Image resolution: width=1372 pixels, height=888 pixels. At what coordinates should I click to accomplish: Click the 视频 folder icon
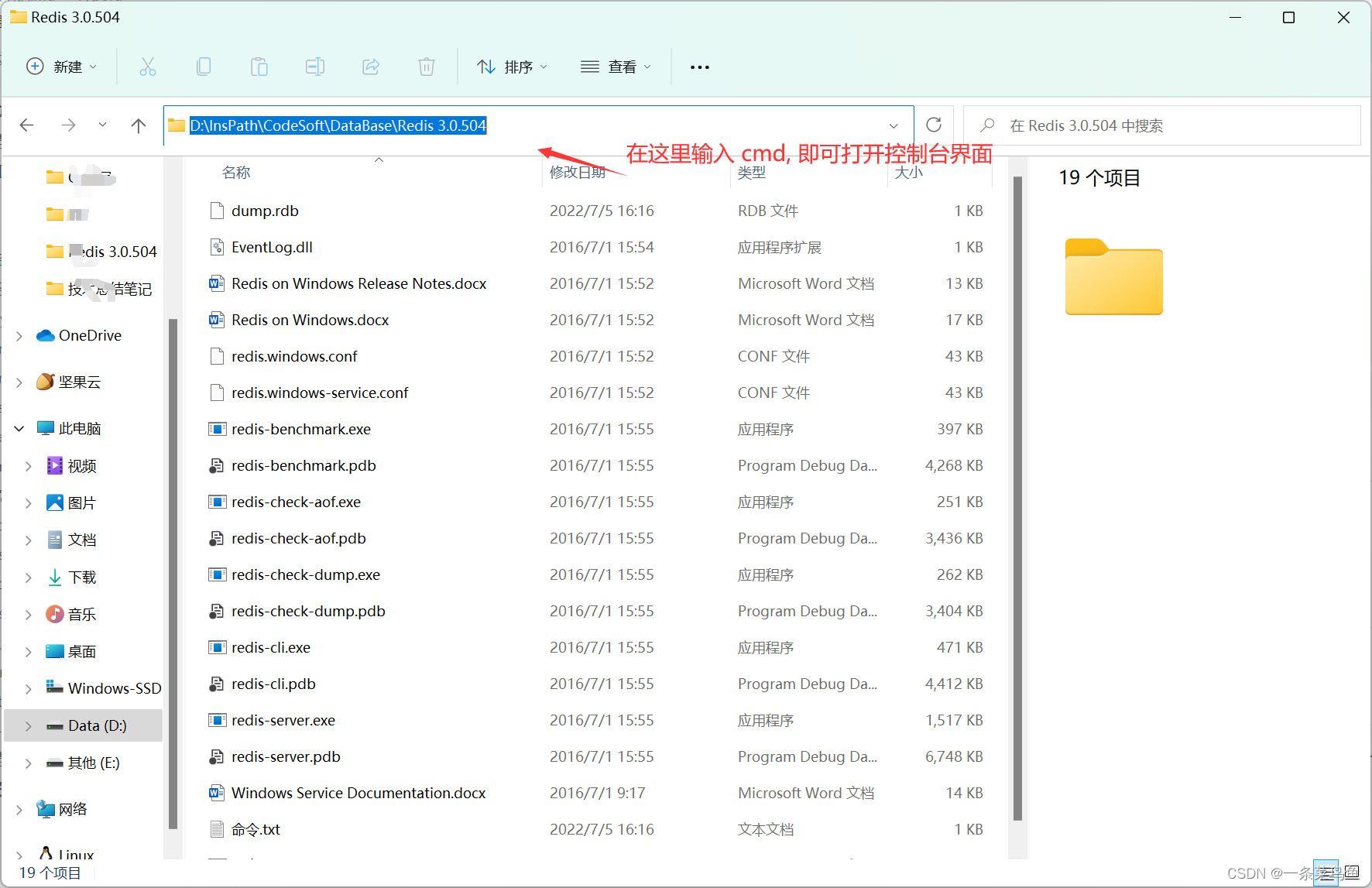click(55, 465)
